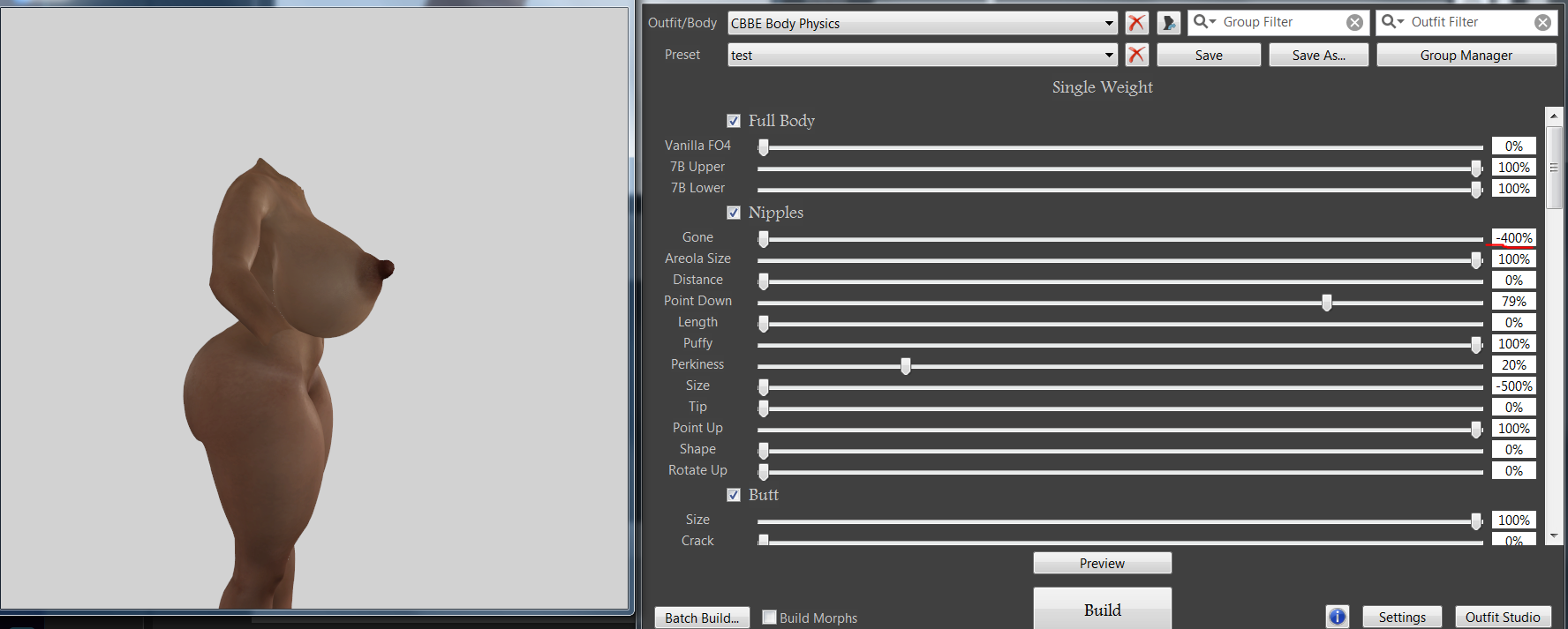Click the Preview button
Image resolution: width=1568 pixels, height=629 pixels.
[x=1103, y=563]
